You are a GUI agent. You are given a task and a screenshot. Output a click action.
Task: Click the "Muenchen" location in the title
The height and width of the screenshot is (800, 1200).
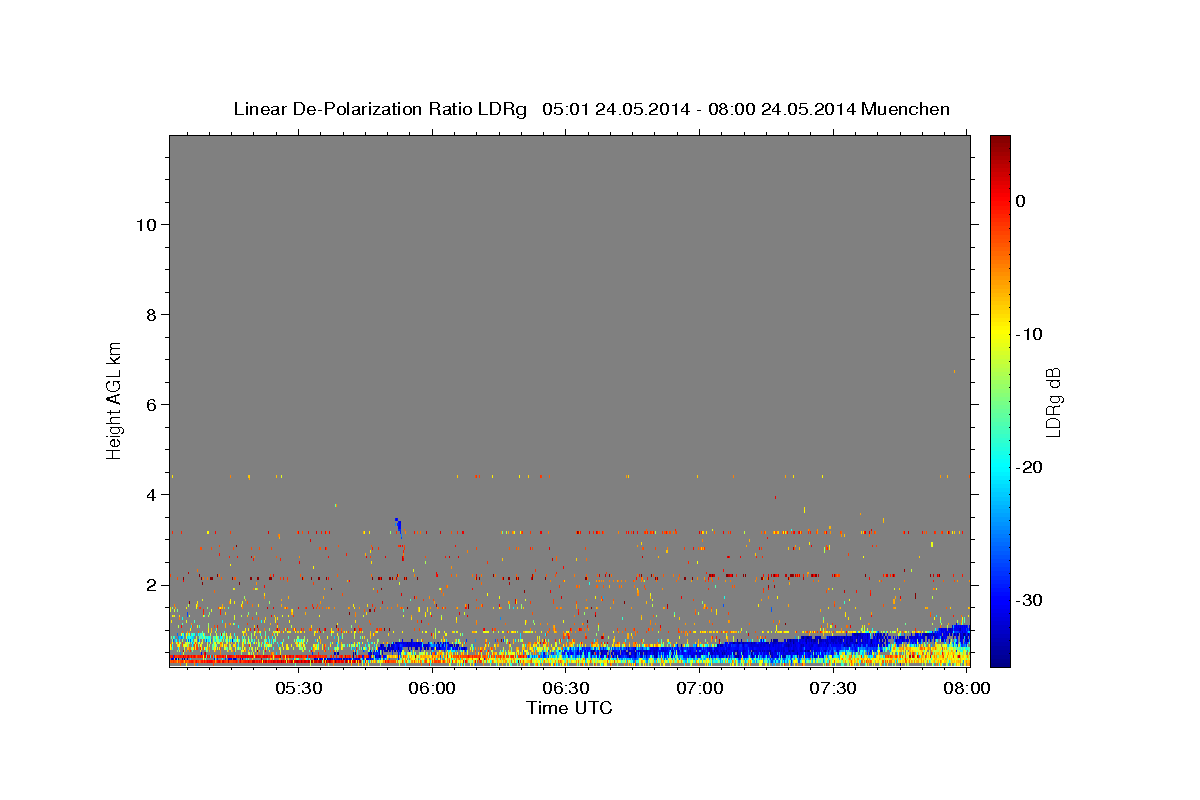tap(906, 109)
